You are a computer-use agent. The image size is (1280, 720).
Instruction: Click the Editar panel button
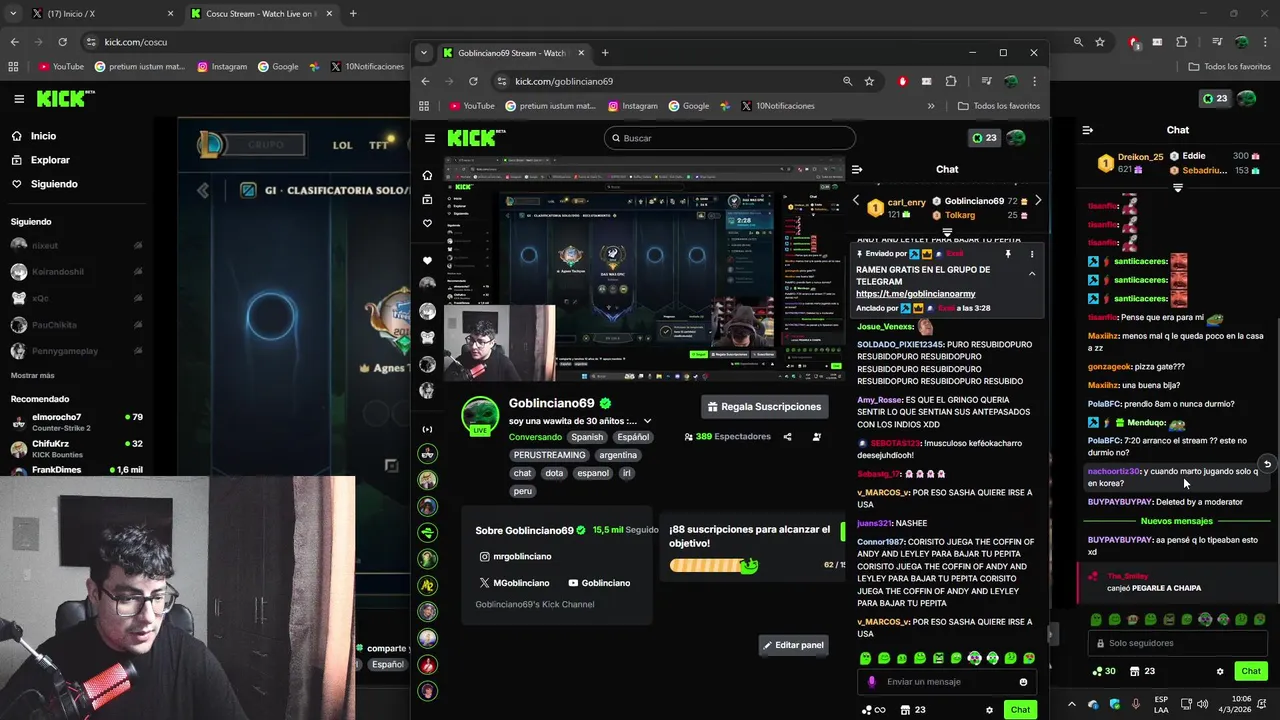[x=794, y=645]
